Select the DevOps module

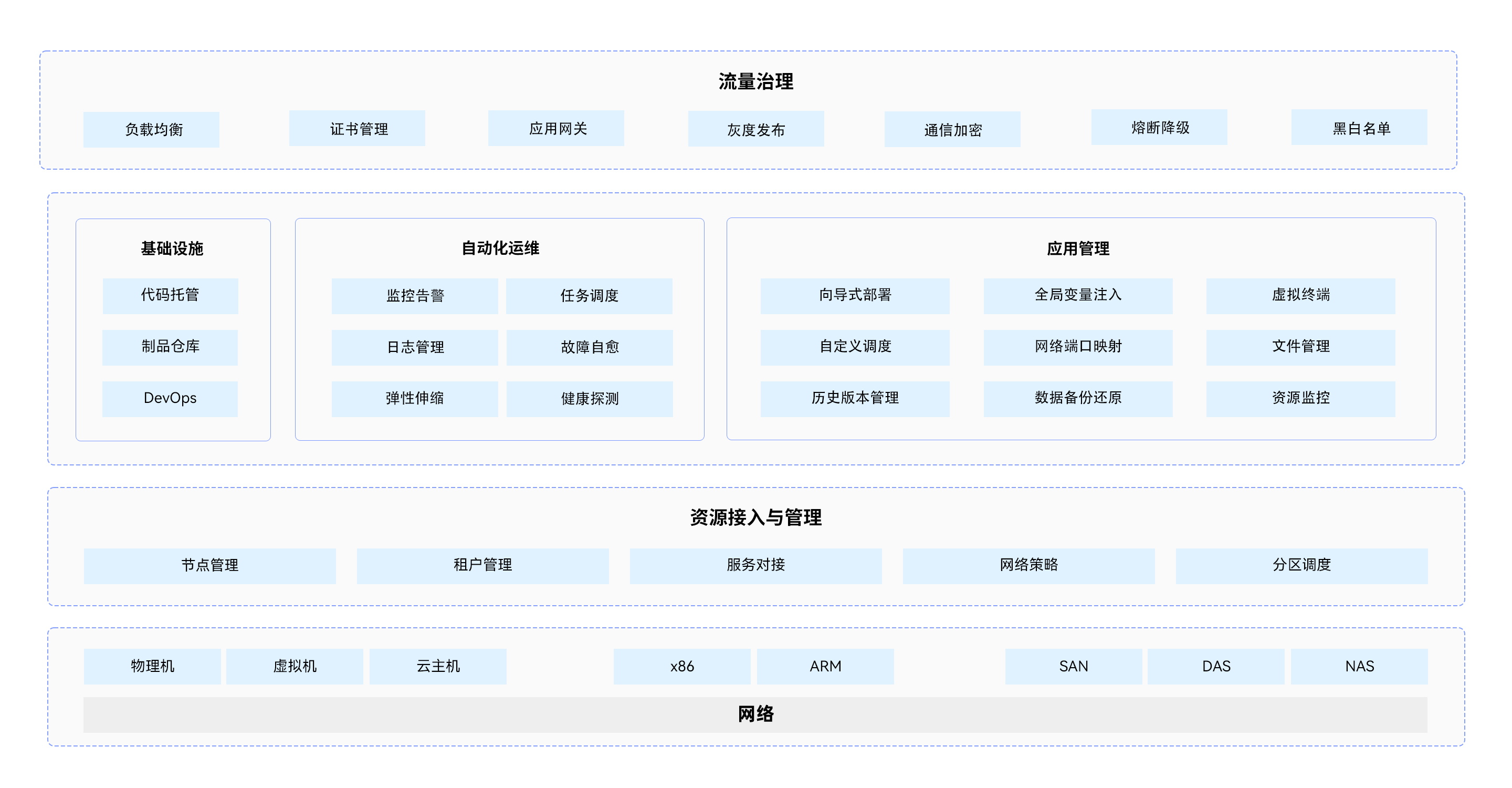click(x=170, y=399)
